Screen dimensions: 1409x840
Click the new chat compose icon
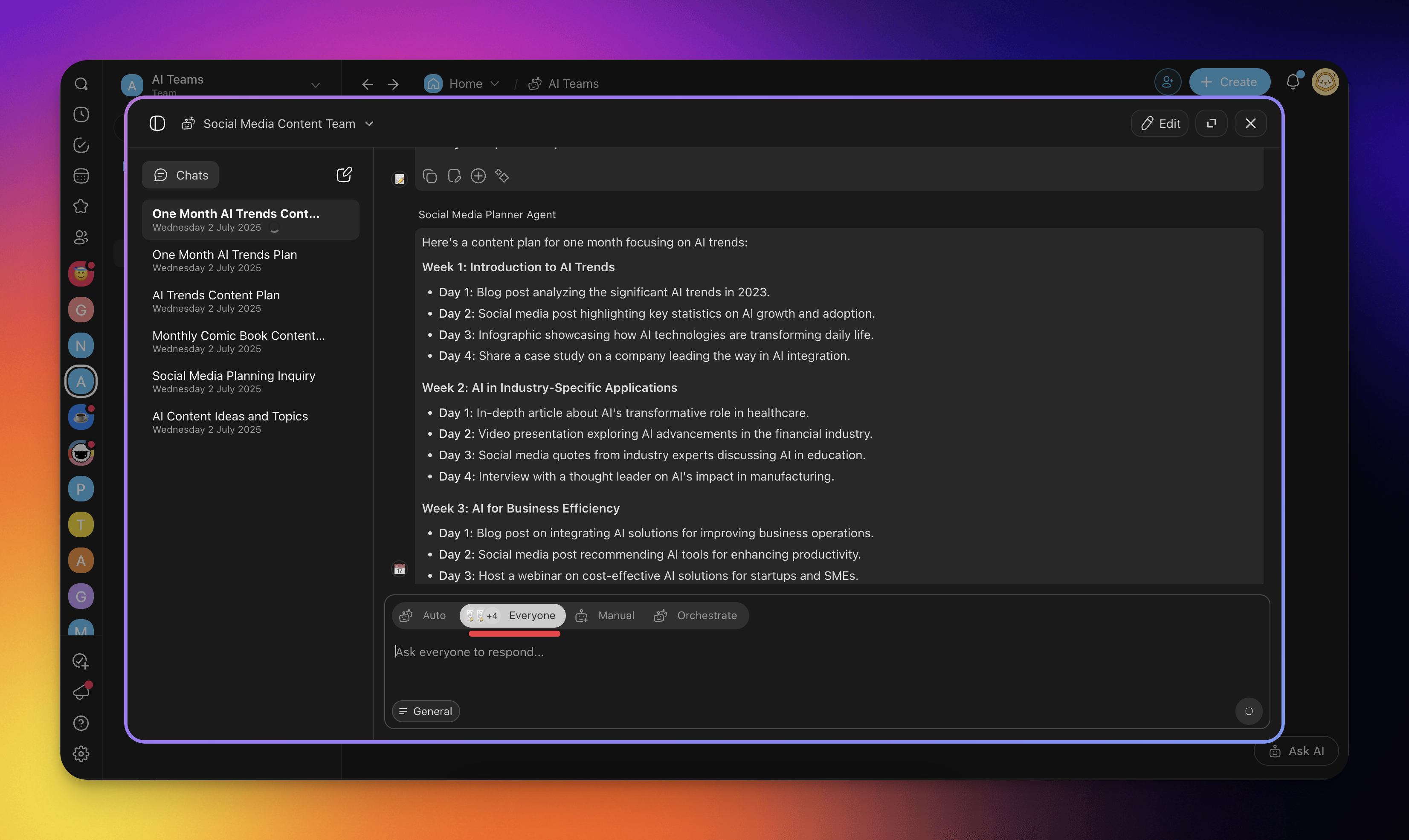pyautogui.click(x=344, y=174)
